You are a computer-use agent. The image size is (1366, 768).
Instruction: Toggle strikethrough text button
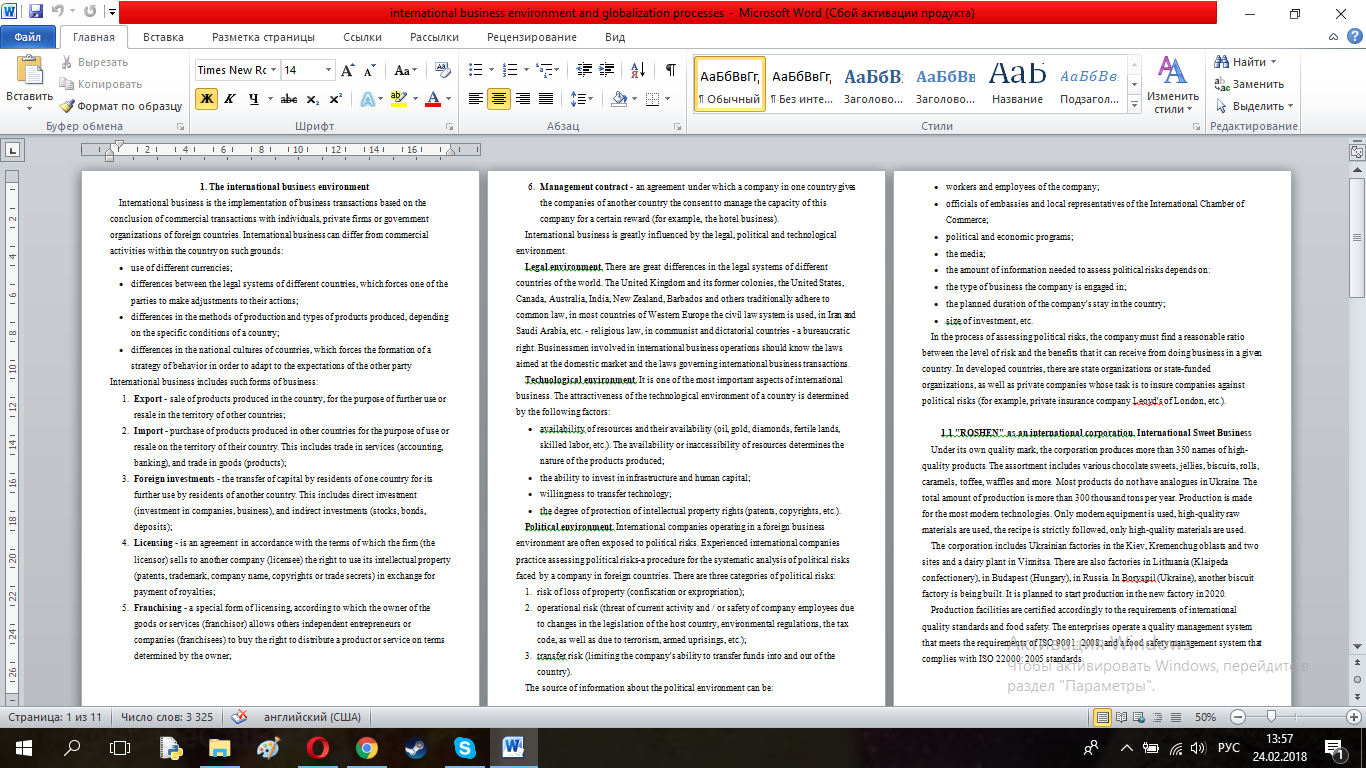[289, 98]
